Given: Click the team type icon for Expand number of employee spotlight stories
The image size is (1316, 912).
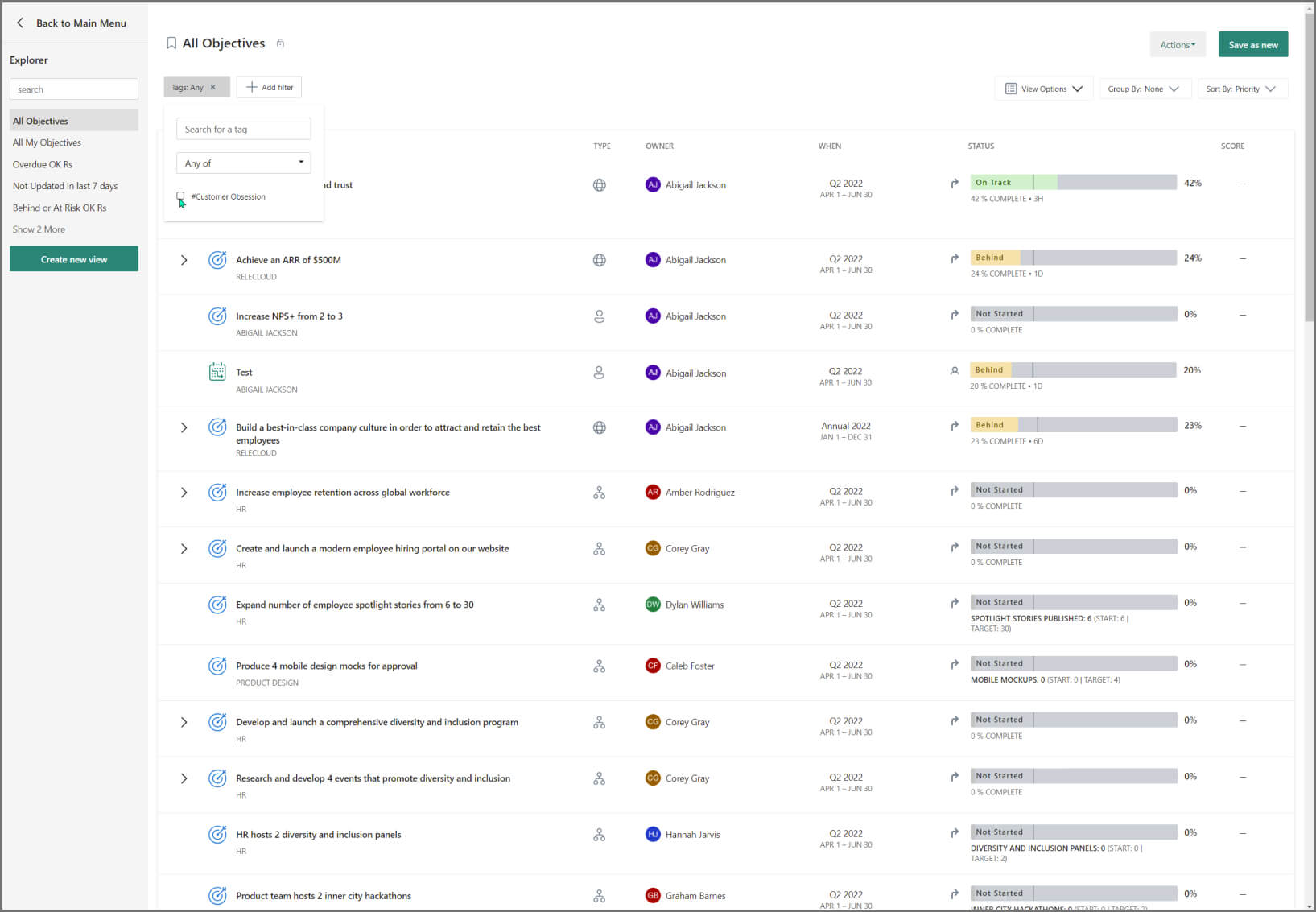Looking at the screenshot, I should 600,605.
